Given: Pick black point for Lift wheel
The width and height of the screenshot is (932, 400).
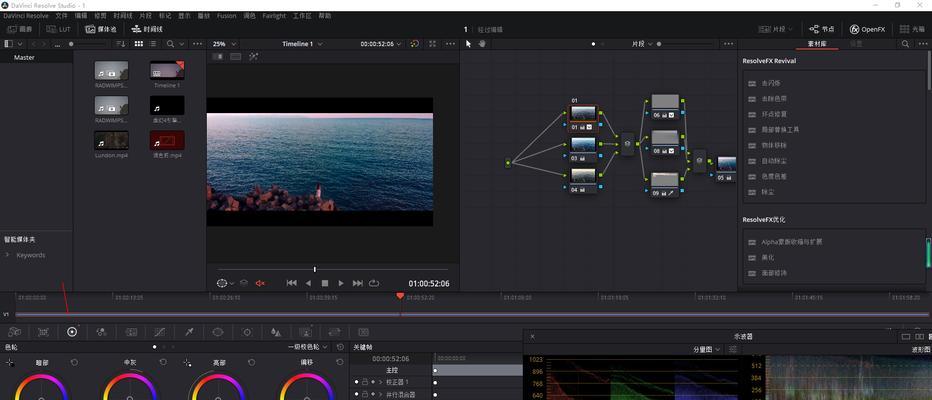Looking at the screenshot, I should [10, 362].
